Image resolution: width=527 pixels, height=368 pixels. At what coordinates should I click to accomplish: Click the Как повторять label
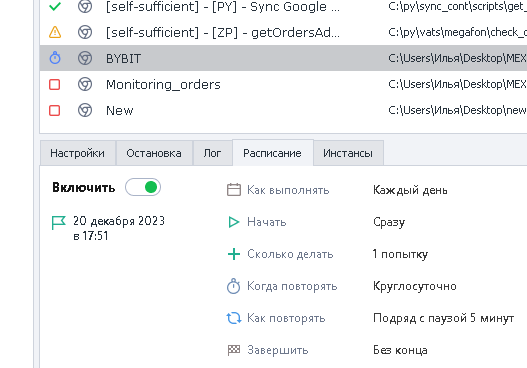point(286,318)
